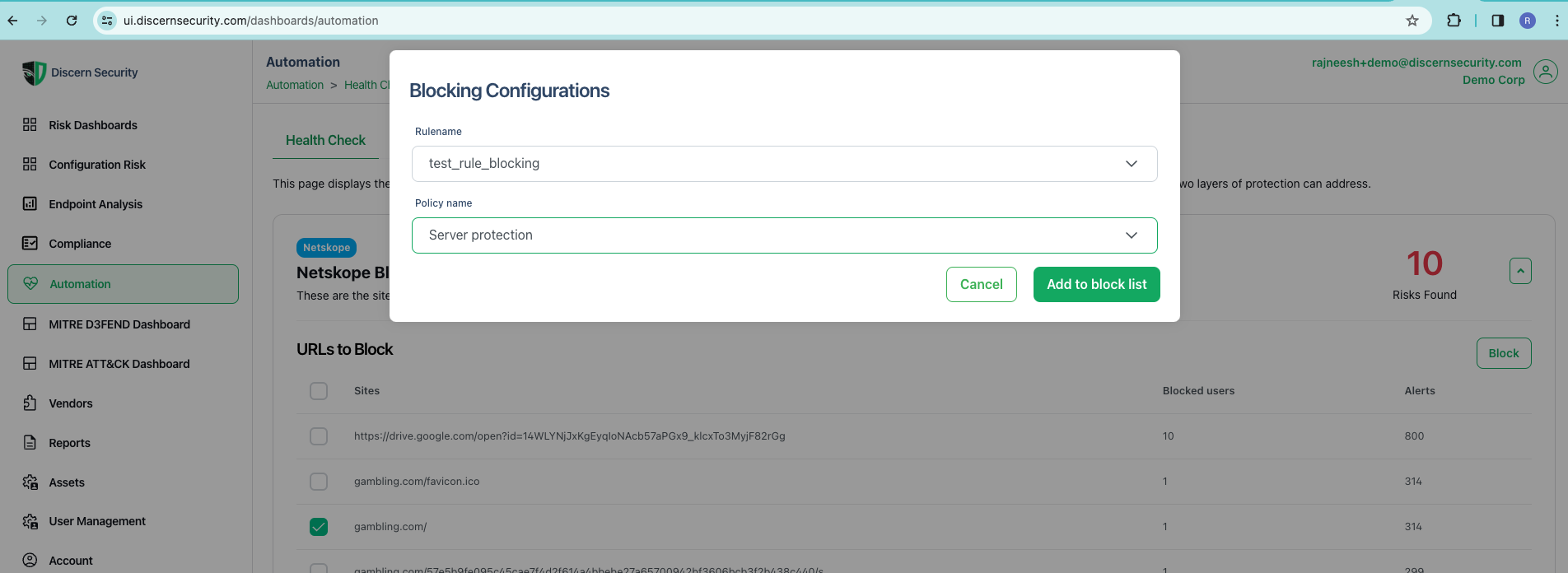
Task: Reload the page with browser refresh icon
Action: pyautogui.click(x=72, y=21)
